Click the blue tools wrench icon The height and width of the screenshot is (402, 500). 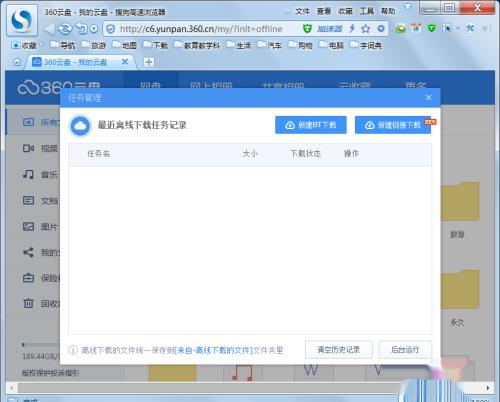coord(470,28)
